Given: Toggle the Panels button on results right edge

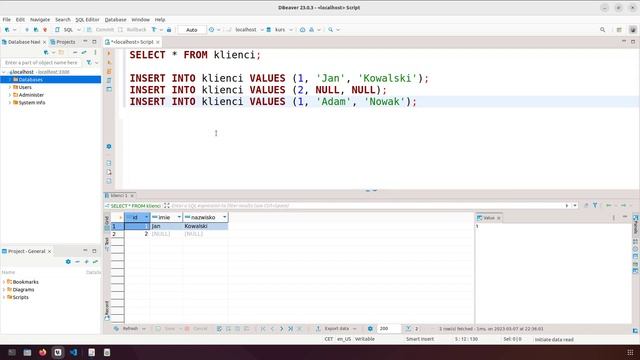Looking at the screenshot, I should 636,224.
